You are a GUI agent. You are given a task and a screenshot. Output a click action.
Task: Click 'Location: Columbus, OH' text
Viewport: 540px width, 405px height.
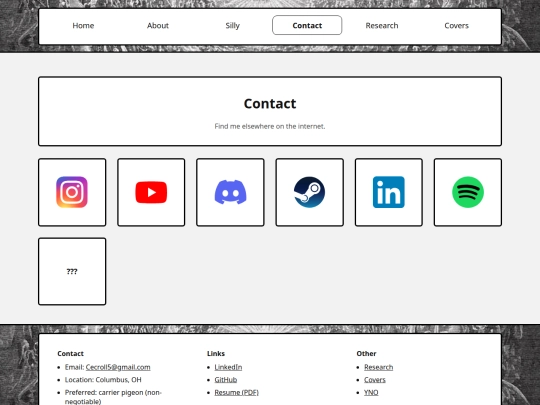[x=103, y=380]
